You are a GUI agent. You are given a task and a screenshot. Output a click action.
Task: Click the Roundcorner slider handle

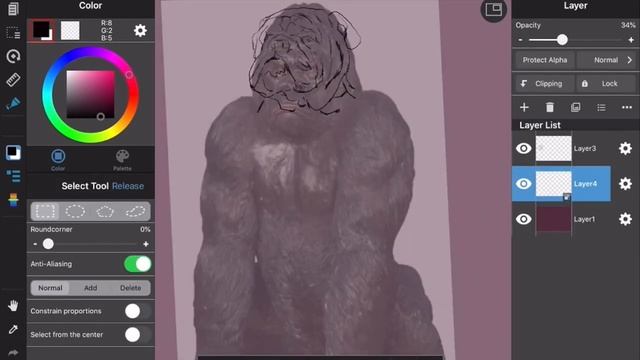tap(48, 244)
